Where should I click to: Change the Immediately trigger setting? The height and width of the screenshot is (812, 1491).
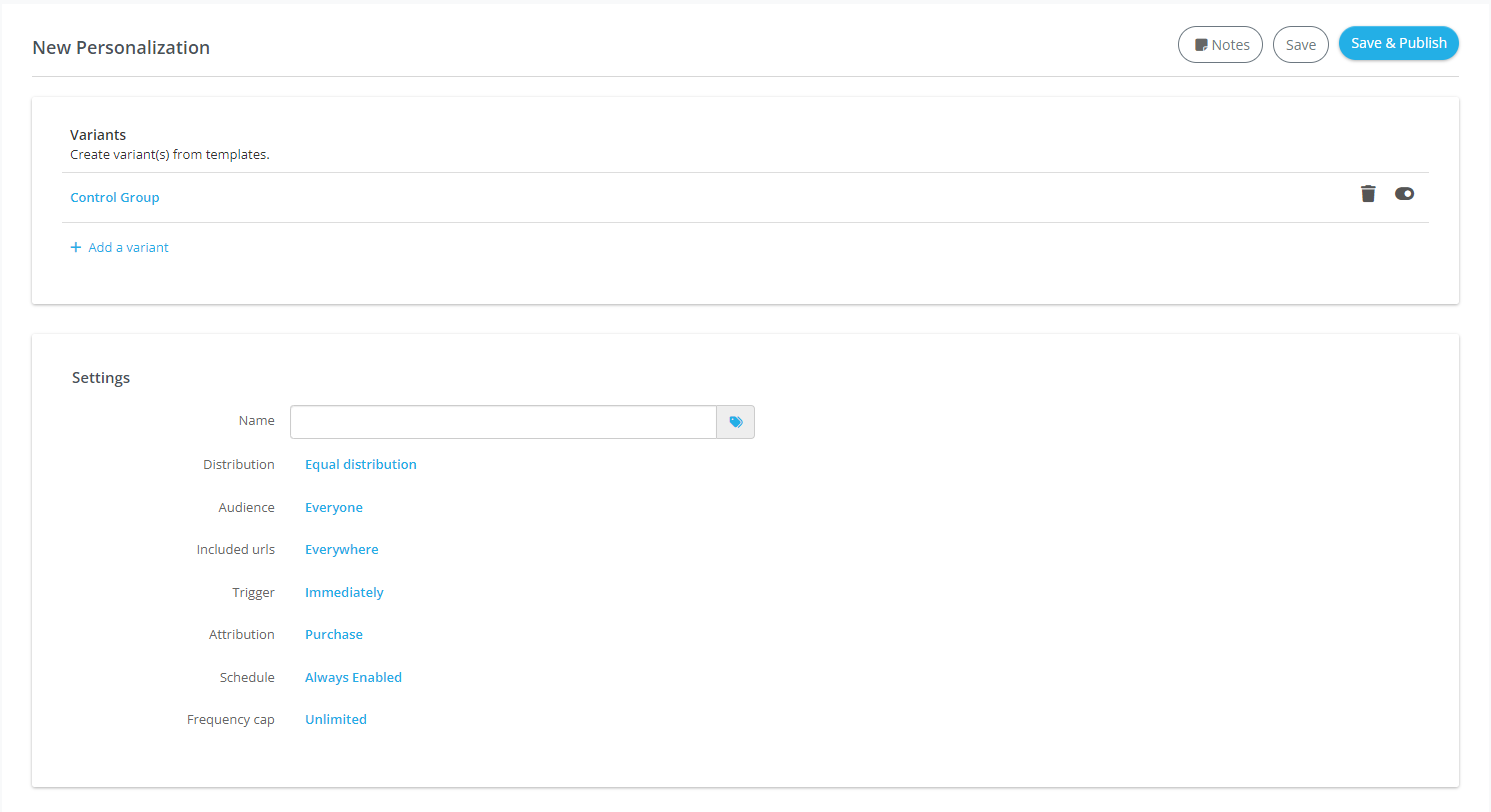pos(344,592)
